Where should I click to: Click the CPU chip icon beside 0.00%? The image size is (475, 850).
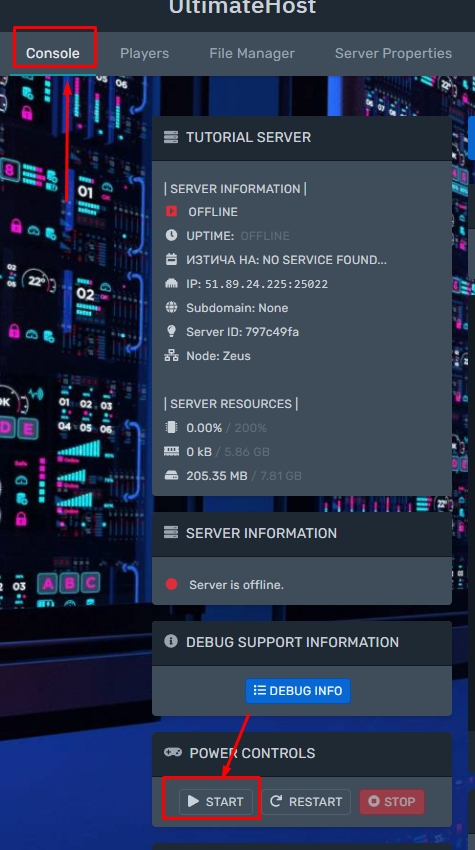click(171, 428)
